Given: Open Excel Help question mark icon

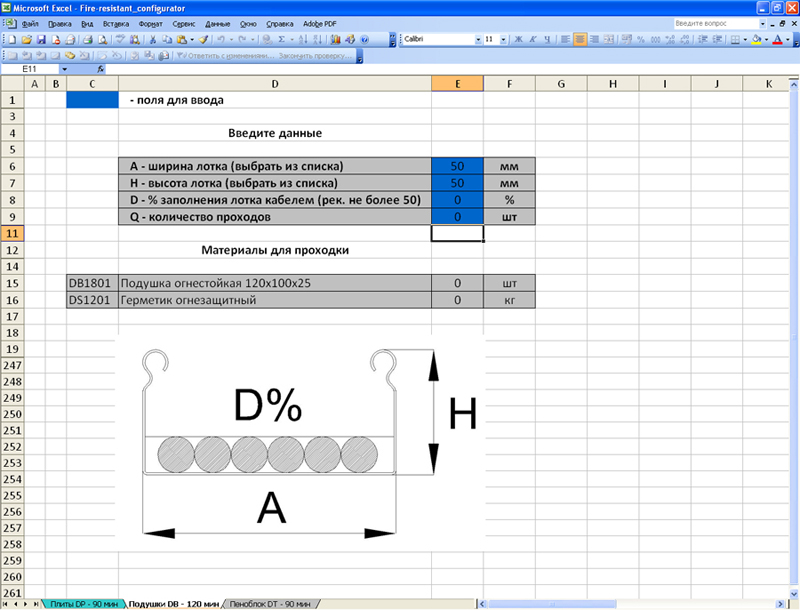Looking at the screenshot, I should click(x=364, y=39).
